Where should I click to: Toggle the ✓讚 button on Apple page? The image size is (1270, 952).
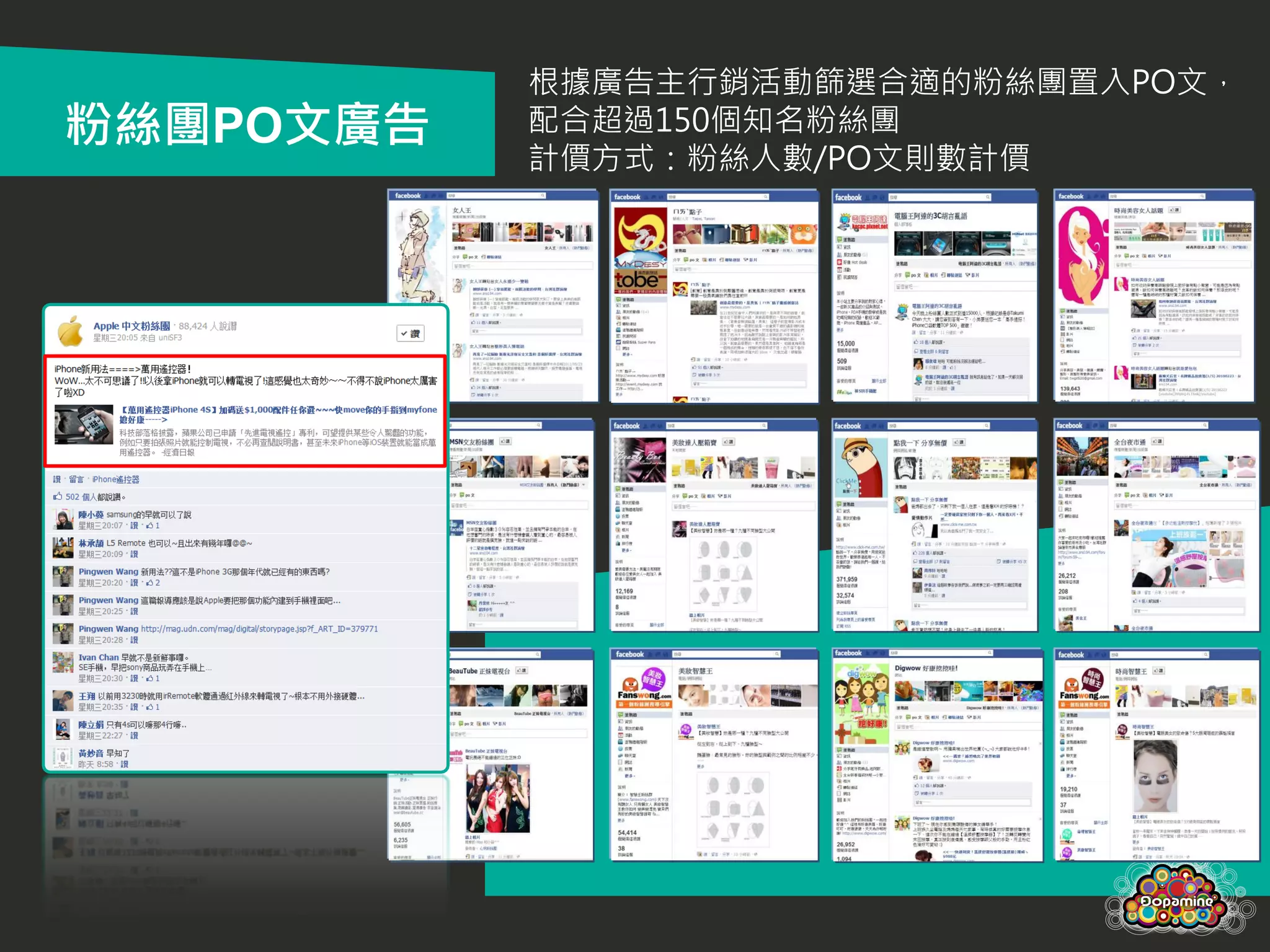[x=411, y=333]
